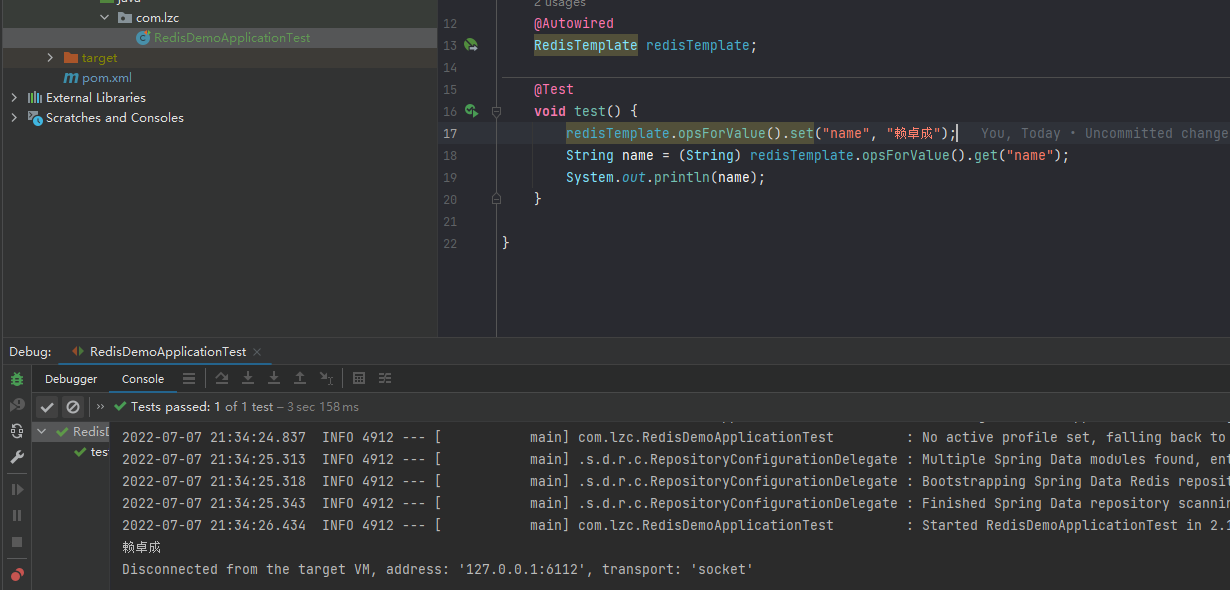
Task: Click the Pause Program icon
Action: click(17, 515)
